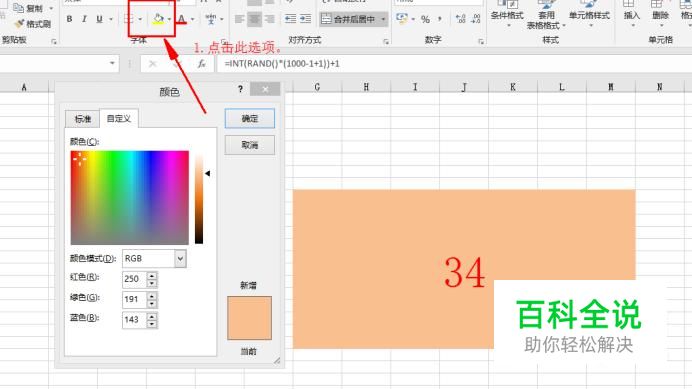Click the new/current color preview swatch

pyautogui.click(x=249, y=318)
